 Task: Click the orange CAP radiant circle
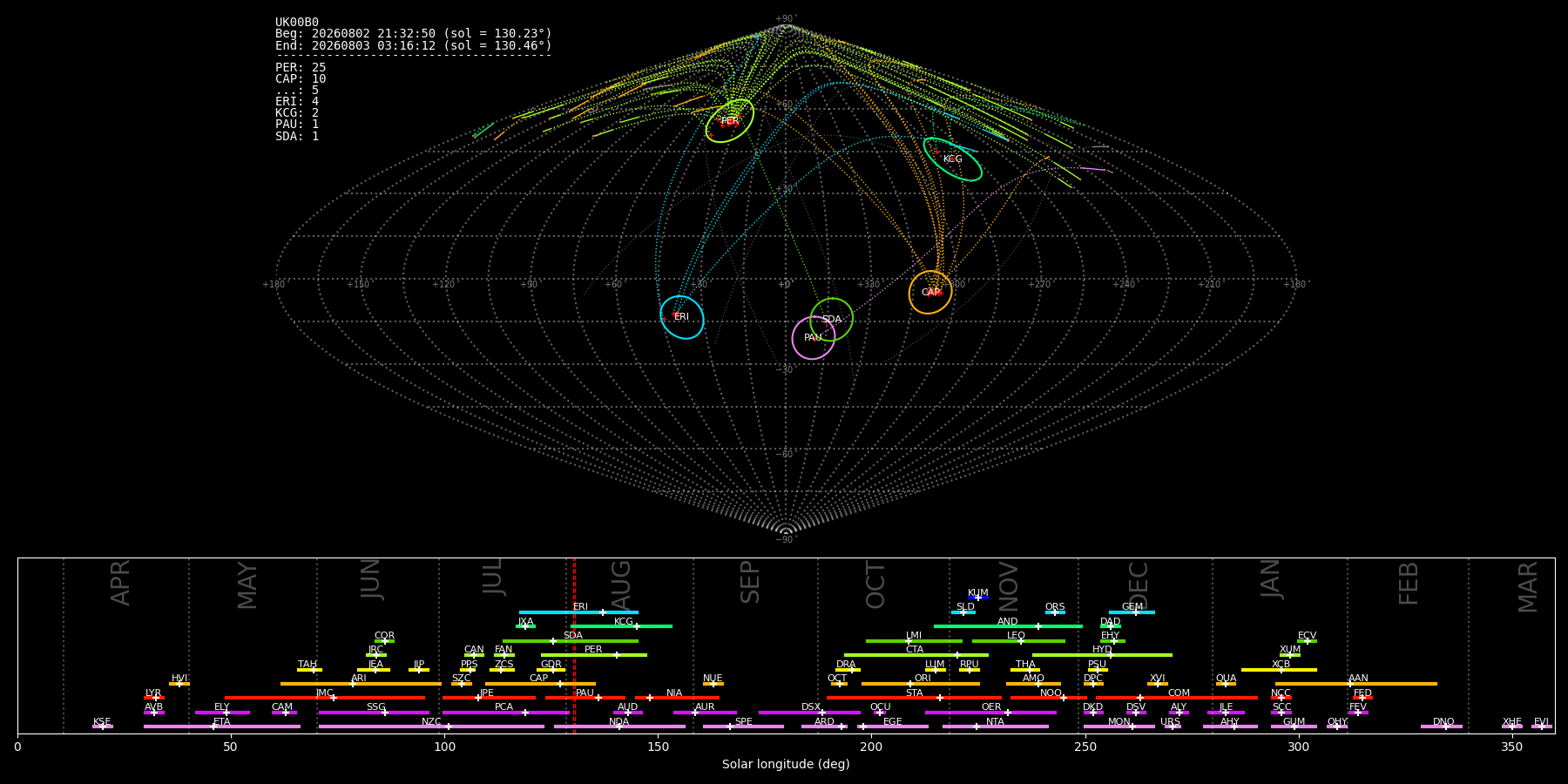coord(930,292)
